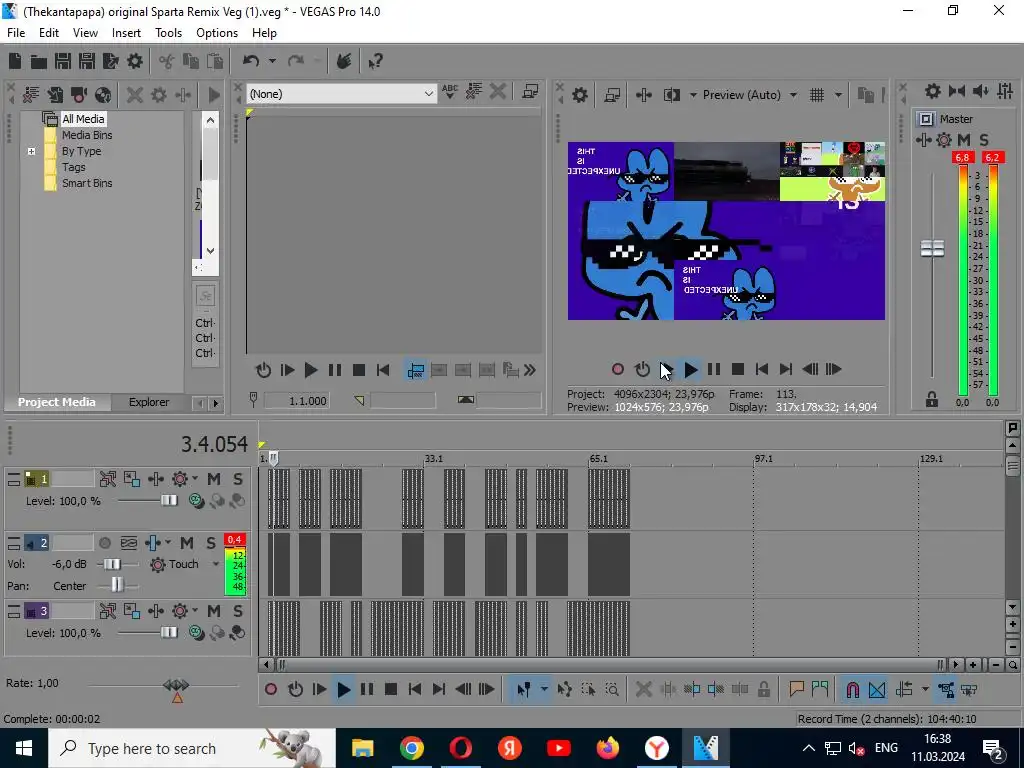Viewport: 1024px width, 768px height.
Task: Open the split screen view dropdown arrow
Action: [x=693, y=95]
